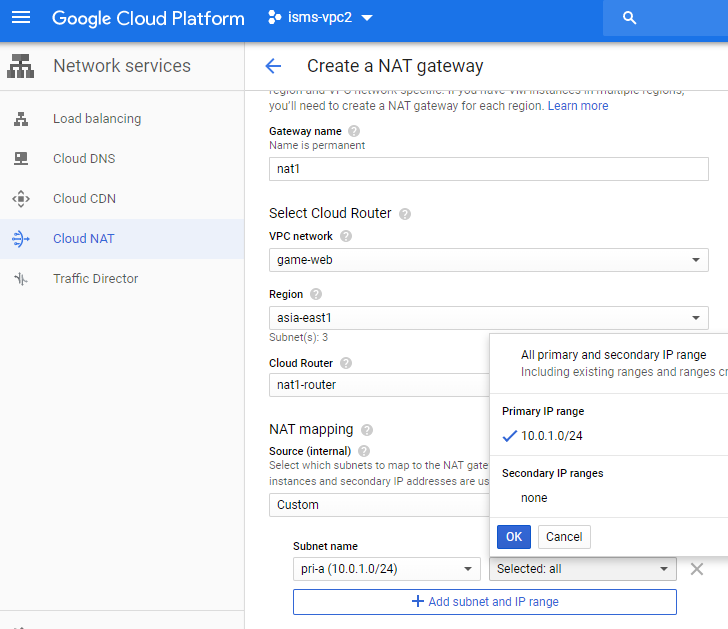This screenshot has width=728, height=629.
Task: Expand the VPC network dropdown
Action: pos(488,261)
